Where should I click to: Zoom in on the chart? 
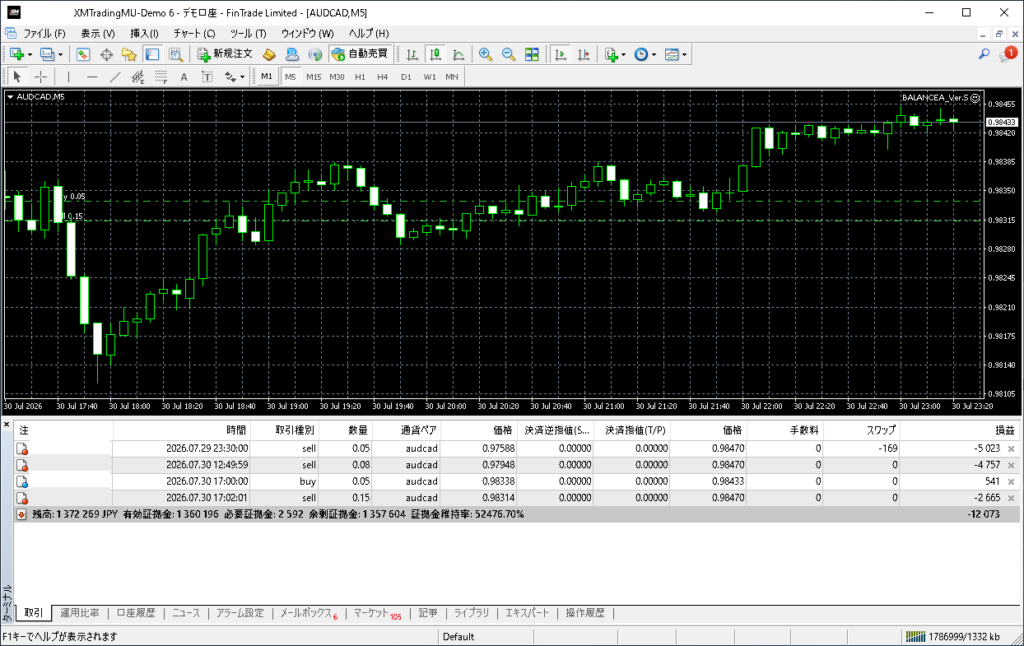coord(485,54)
